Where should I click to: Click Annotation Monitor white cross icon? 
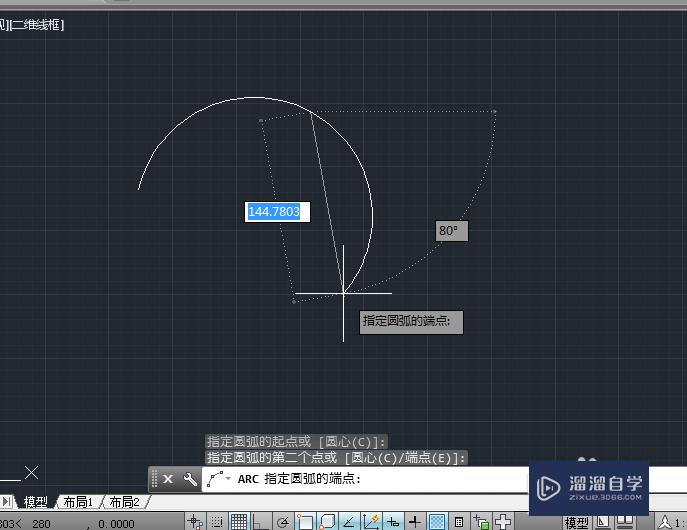point(503,522)
